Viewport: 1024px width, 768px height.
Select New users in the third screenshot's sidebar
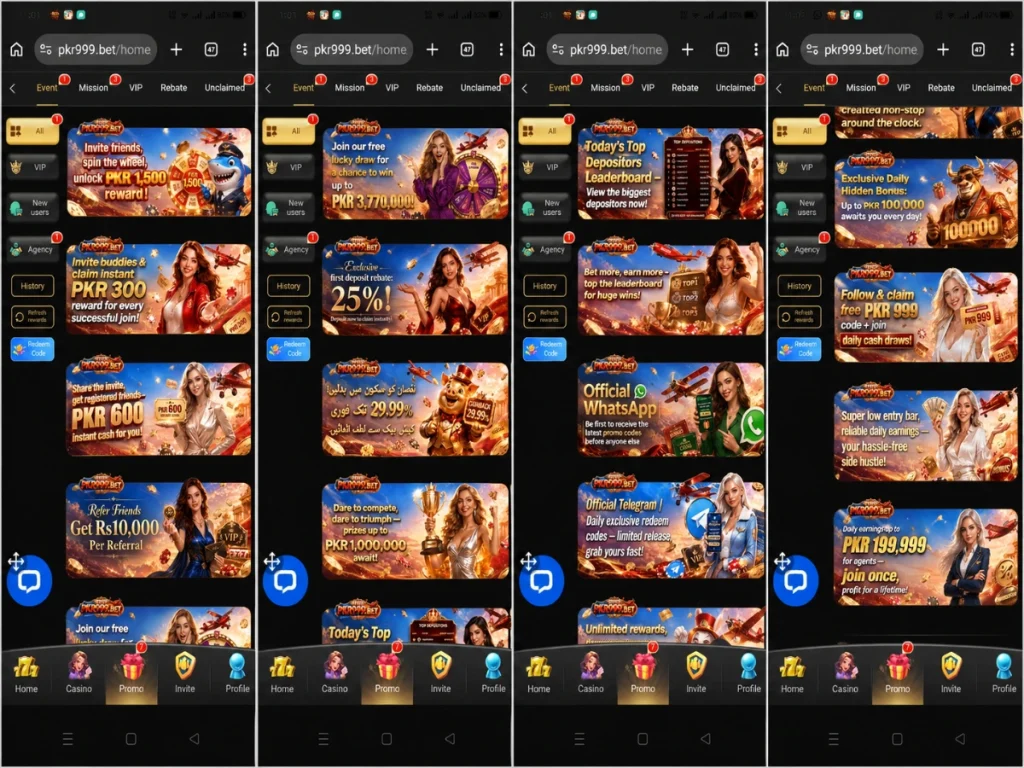(544, 208)
